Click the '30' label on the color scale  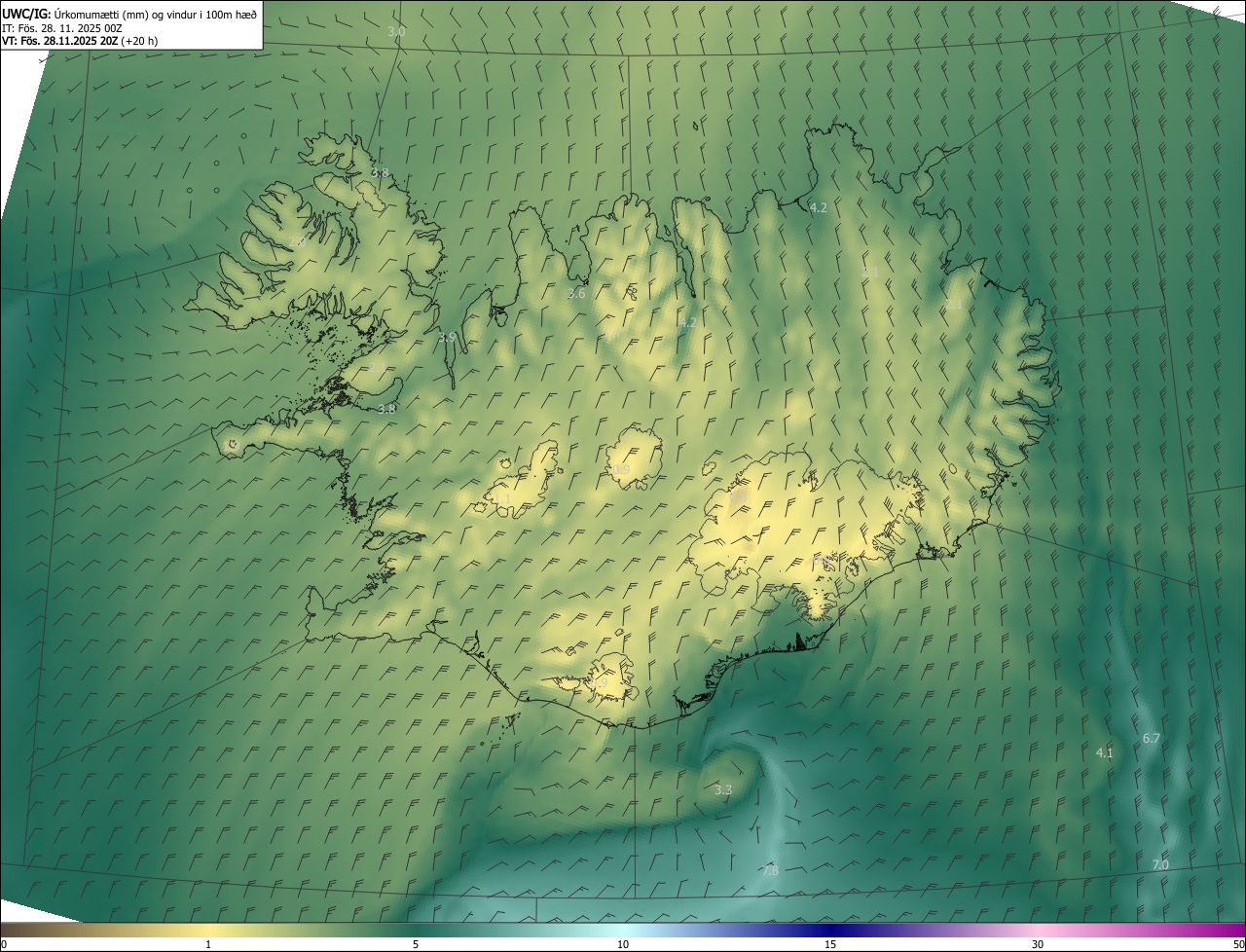coord(1038,944)
